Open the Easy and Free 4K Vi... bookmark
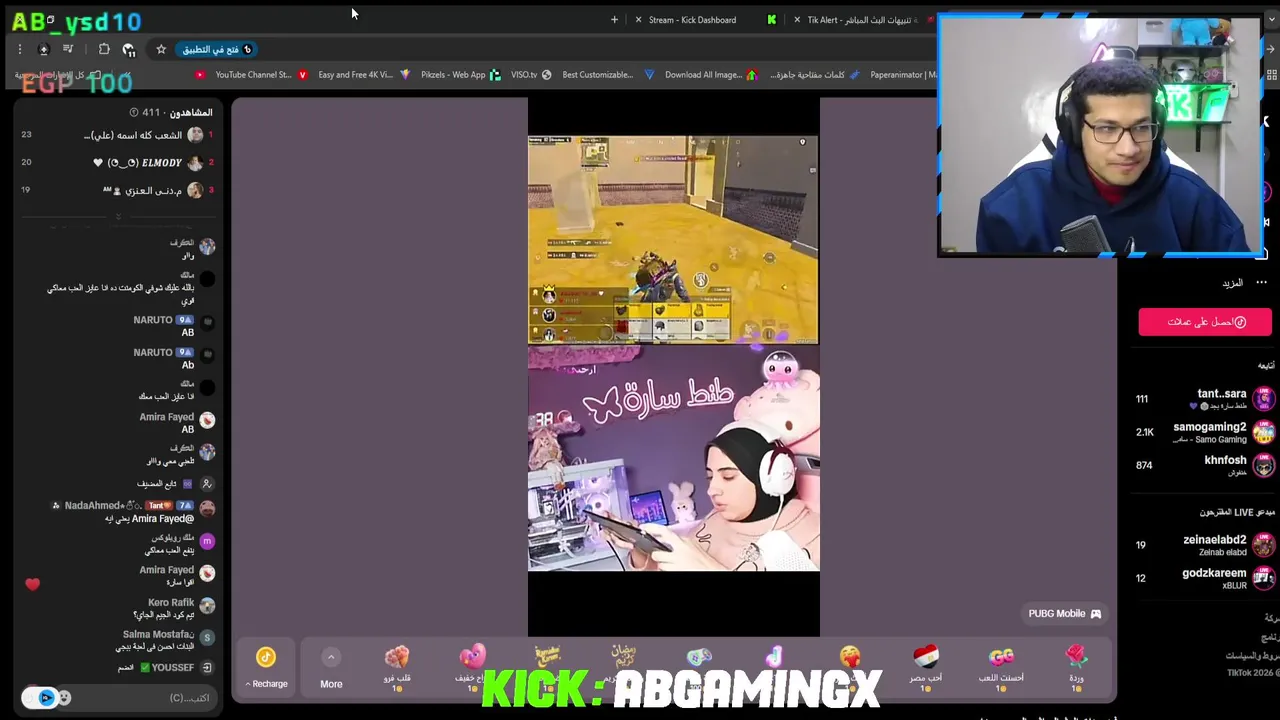 pos(346,75)
